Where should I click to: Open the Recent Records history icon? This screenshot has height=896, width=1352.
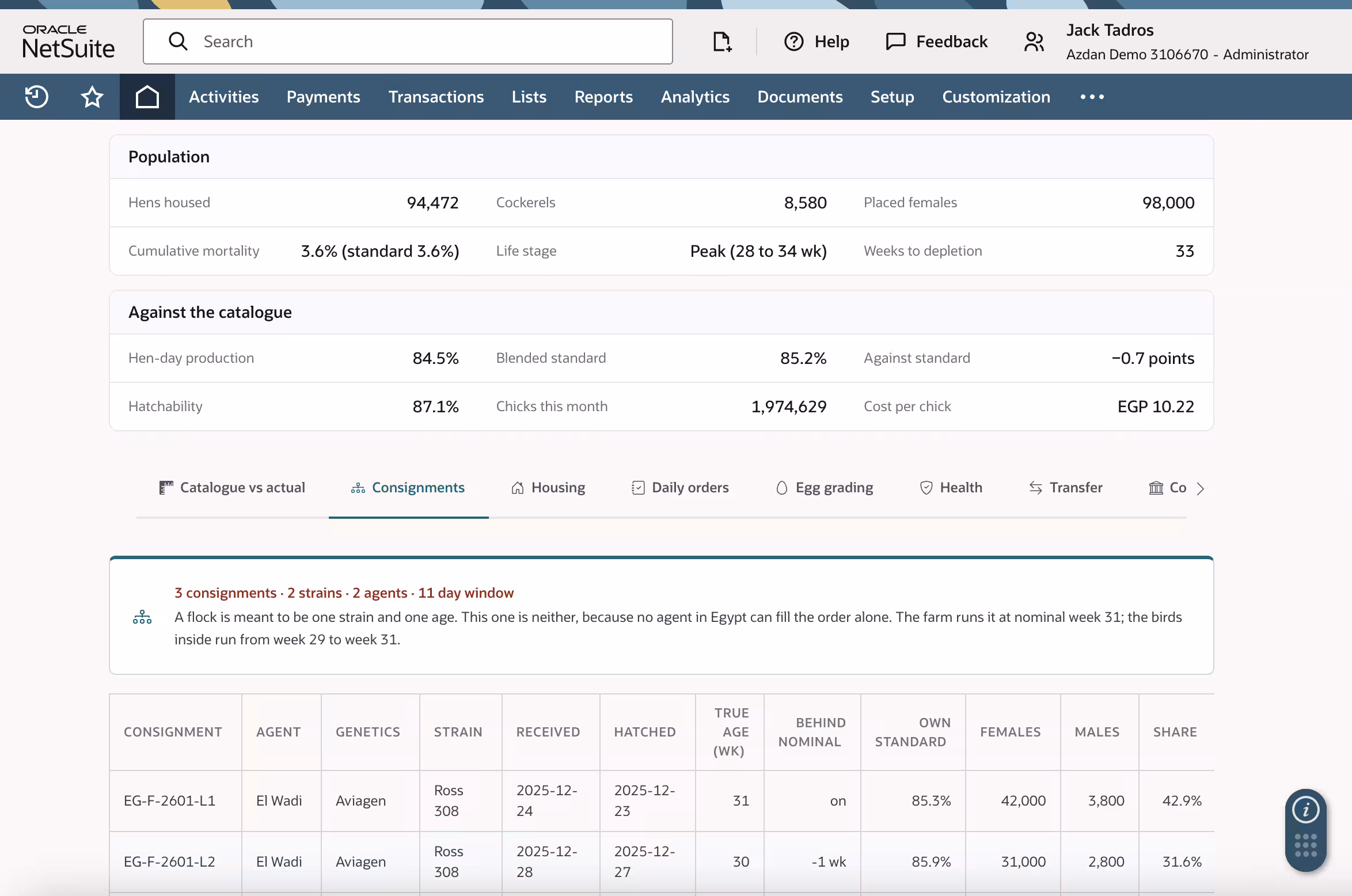[x=36, y=97]
